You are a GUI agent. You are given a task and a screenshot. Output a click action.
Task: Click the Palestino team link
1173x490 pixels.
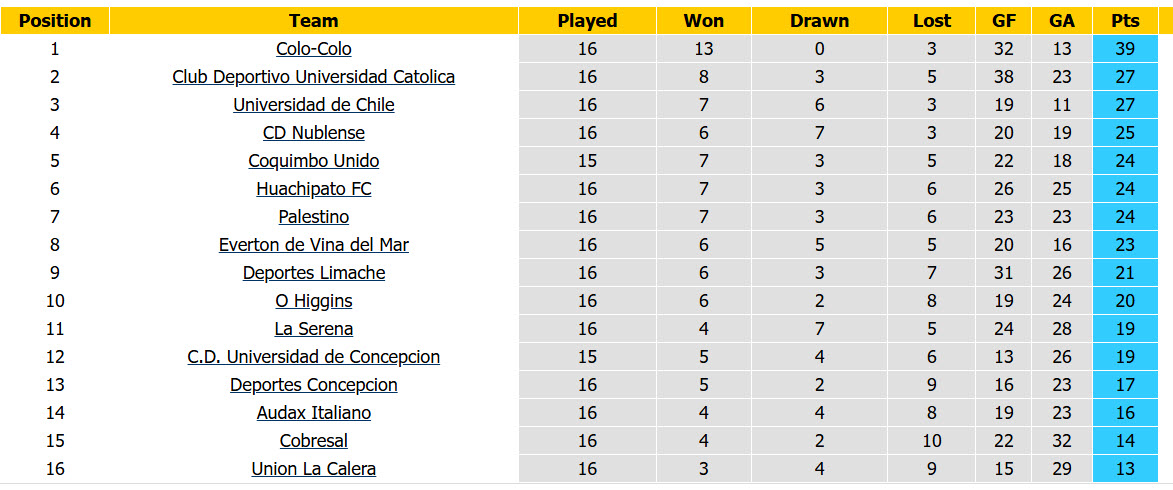click(313, 217)
